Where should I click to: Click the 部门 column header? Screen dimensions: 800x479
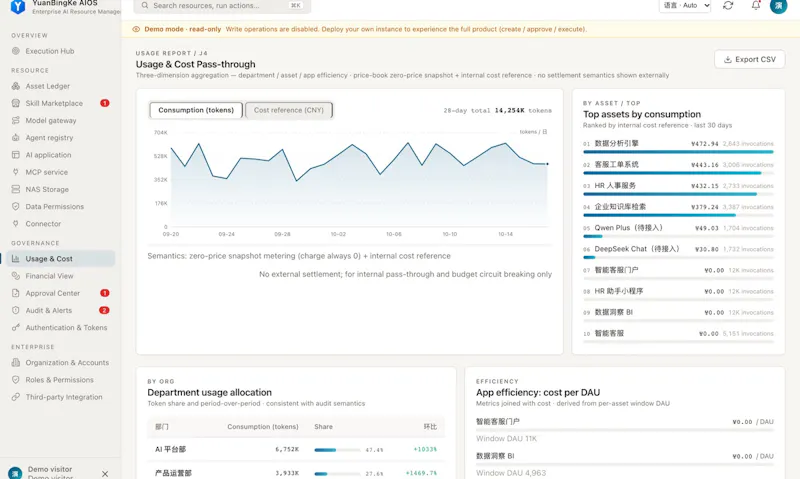(x=162, y=427)
